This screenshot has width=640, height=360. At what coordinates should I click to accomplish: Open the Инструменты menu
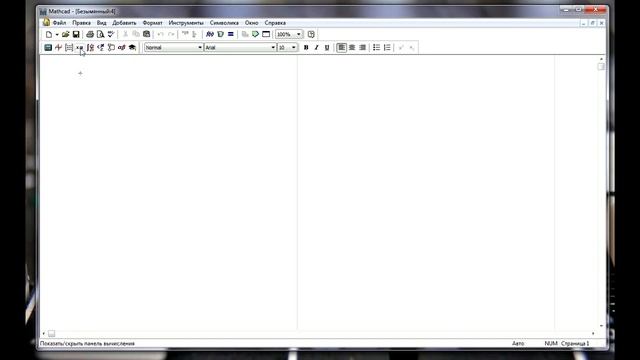coord(186,23)
